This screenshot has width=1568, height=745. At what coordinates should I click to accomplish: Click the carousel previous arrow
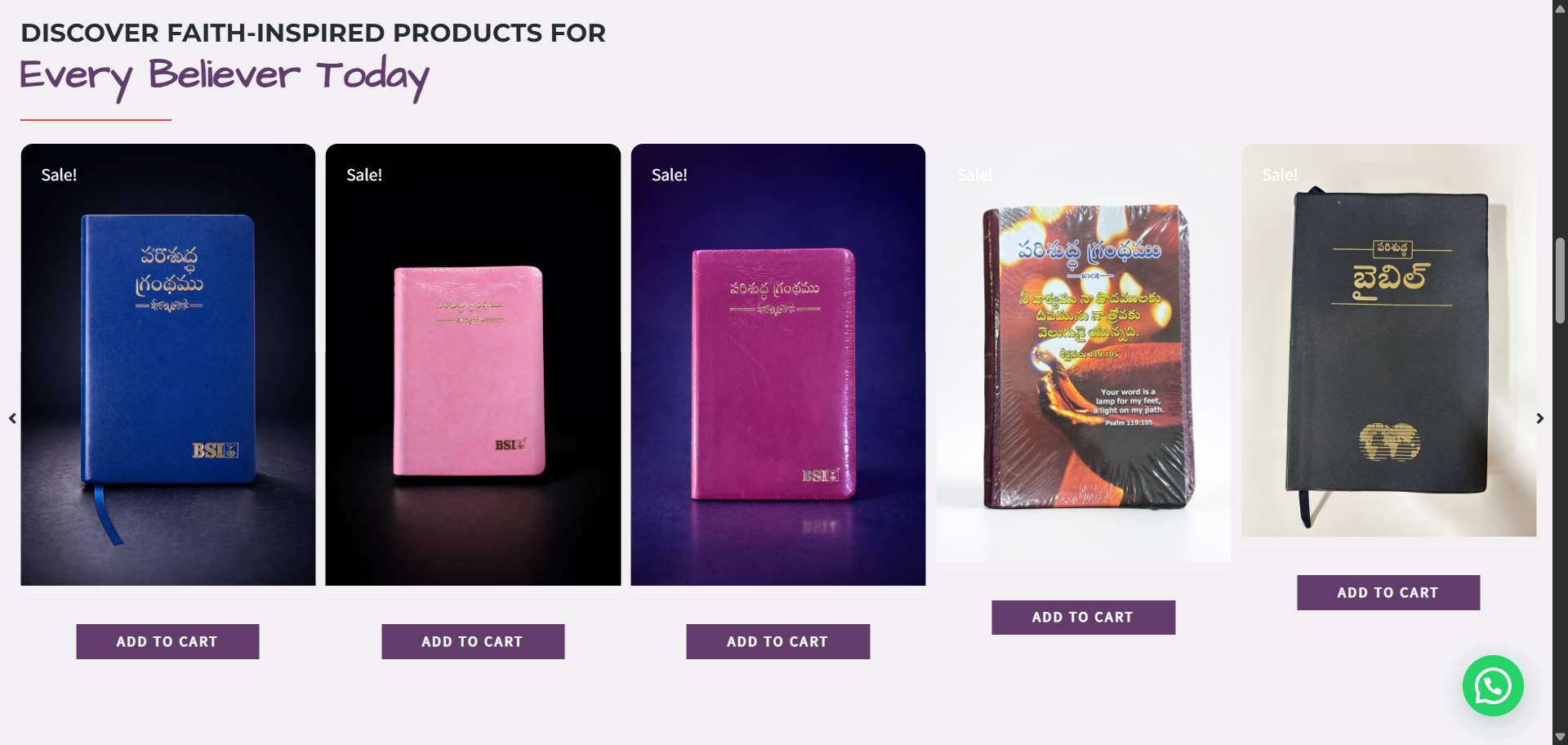pyautogui.click(x=12, y=418)
